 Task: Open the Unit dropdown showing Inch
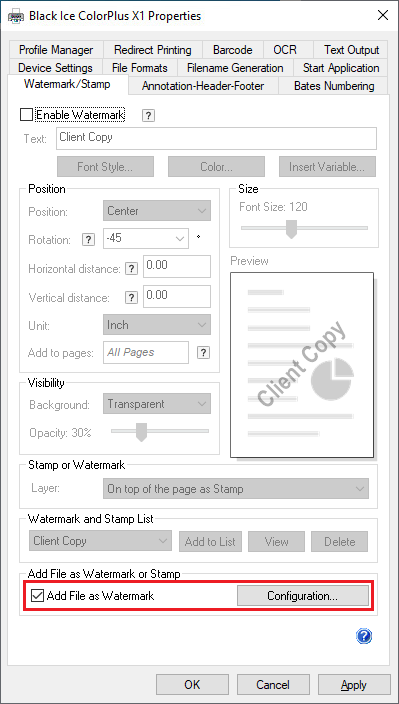pyautogui.click(x=157, y=325)
